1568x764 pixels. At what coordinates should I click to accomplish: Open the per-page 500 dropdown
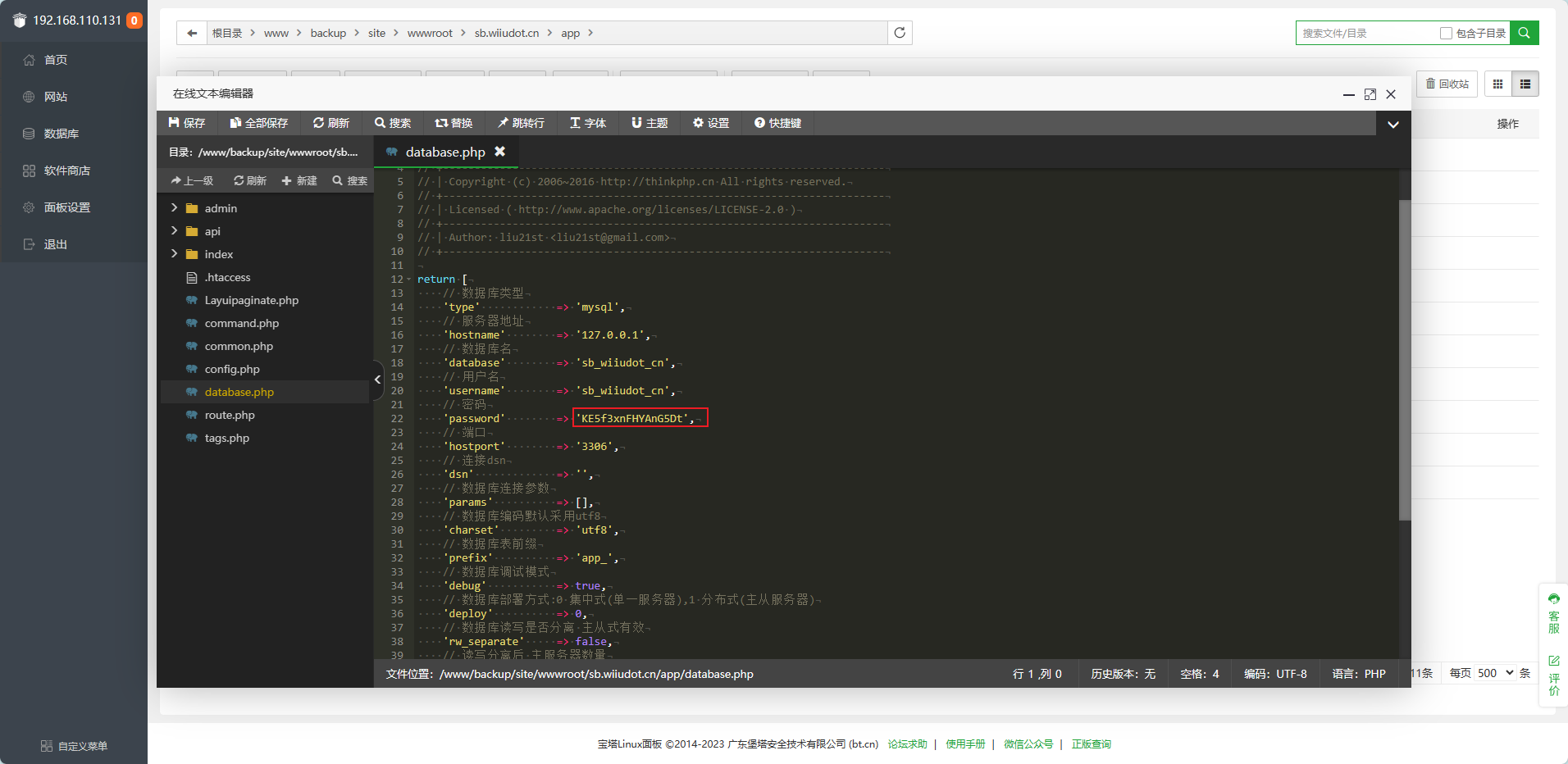(1496, 673)
